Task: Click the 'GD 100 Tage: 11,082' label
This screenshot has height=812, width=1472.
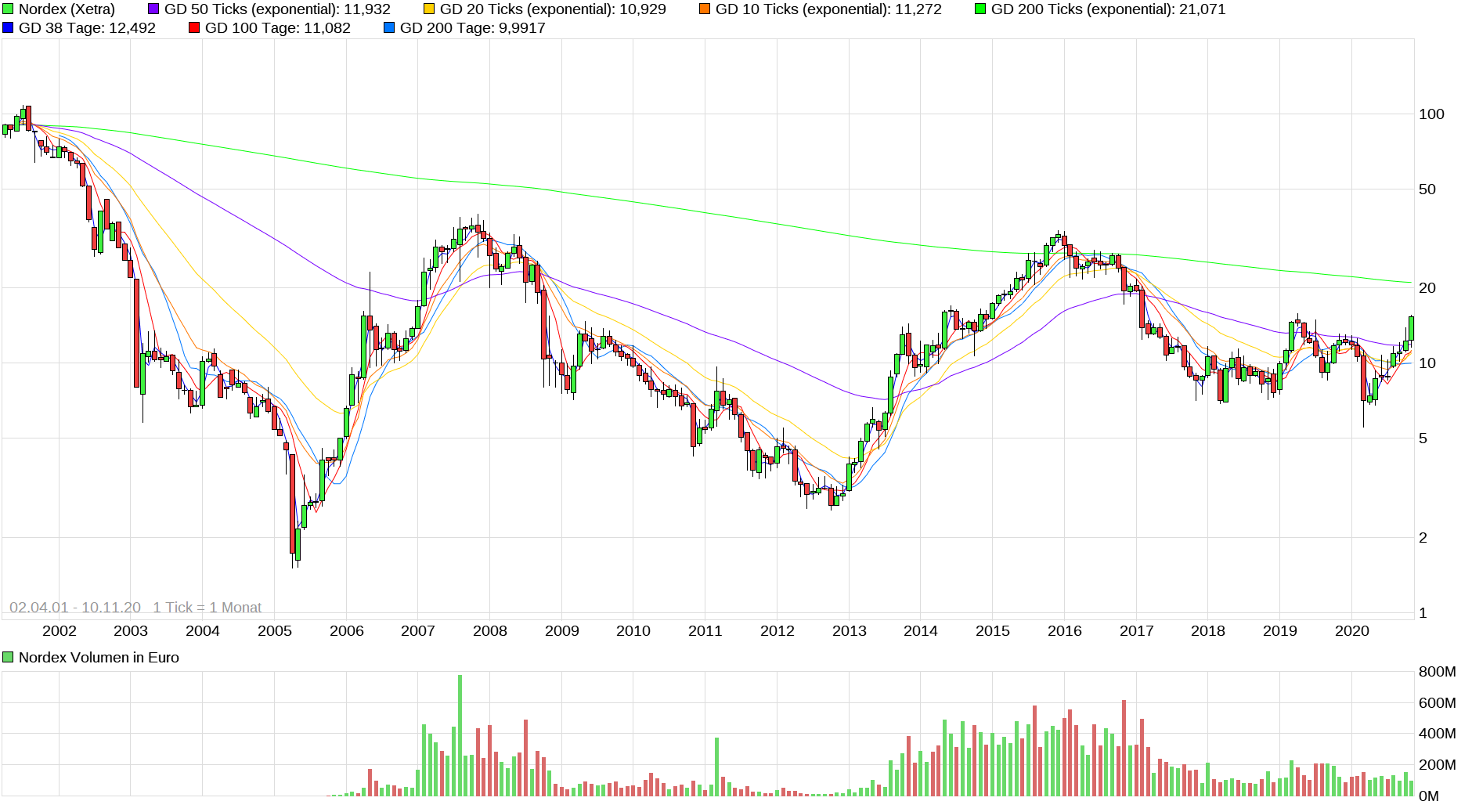Action: tap(278, 28)
